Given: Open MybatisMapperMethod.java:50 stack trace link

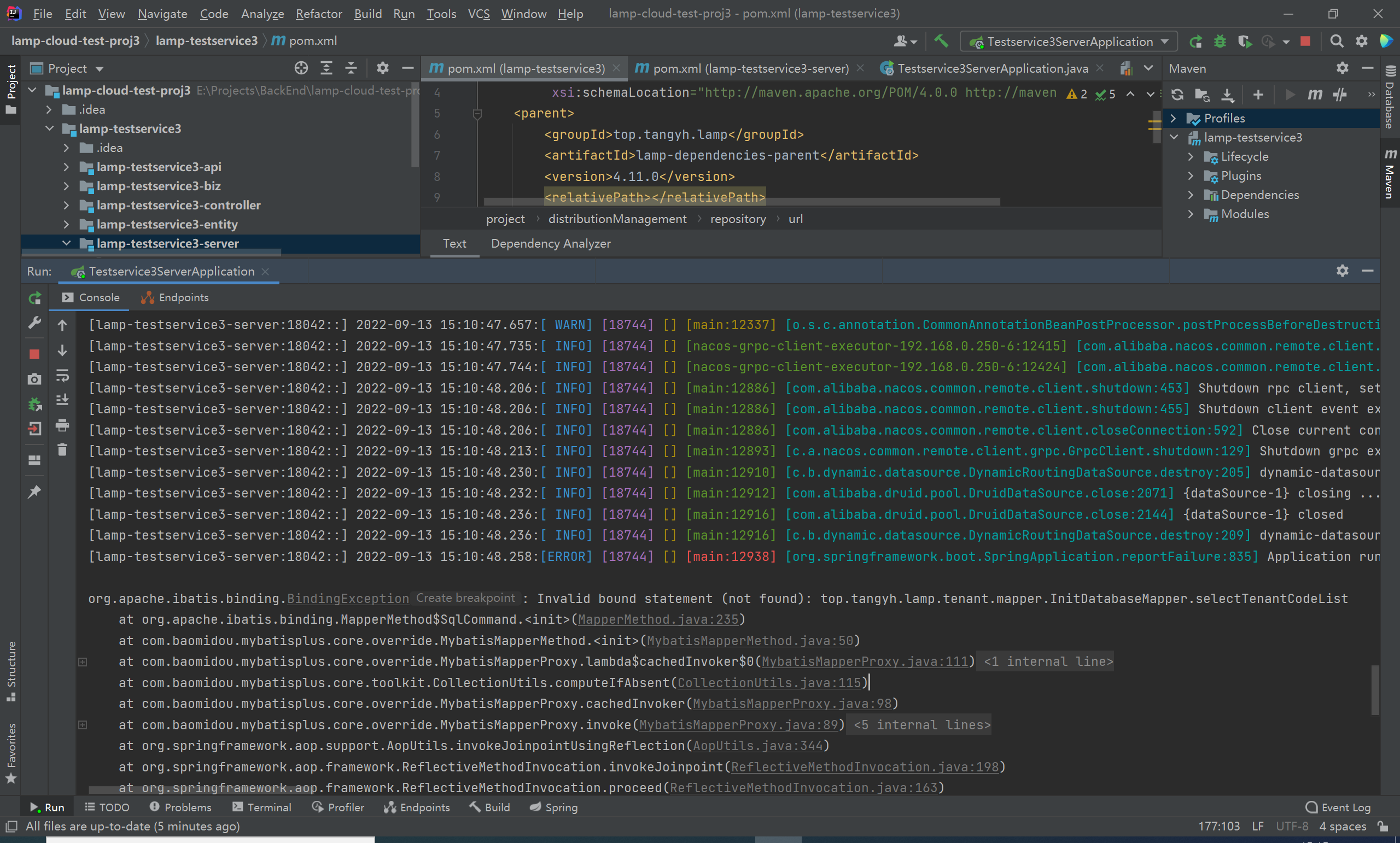Looking at the screenshot, I should tap(750, 641).
